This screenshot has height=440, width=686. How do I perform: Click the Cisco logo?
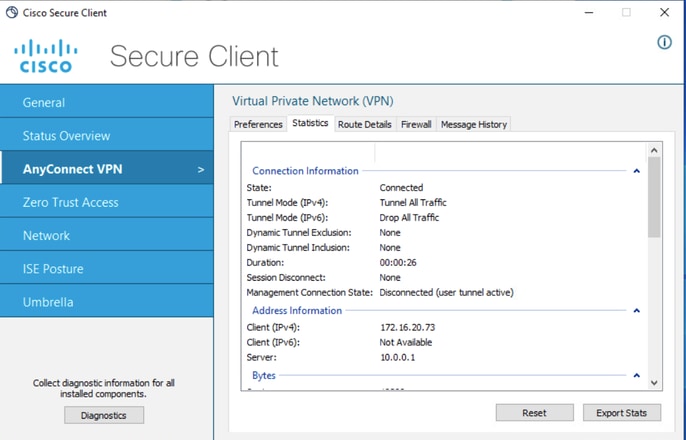(46, 56)
